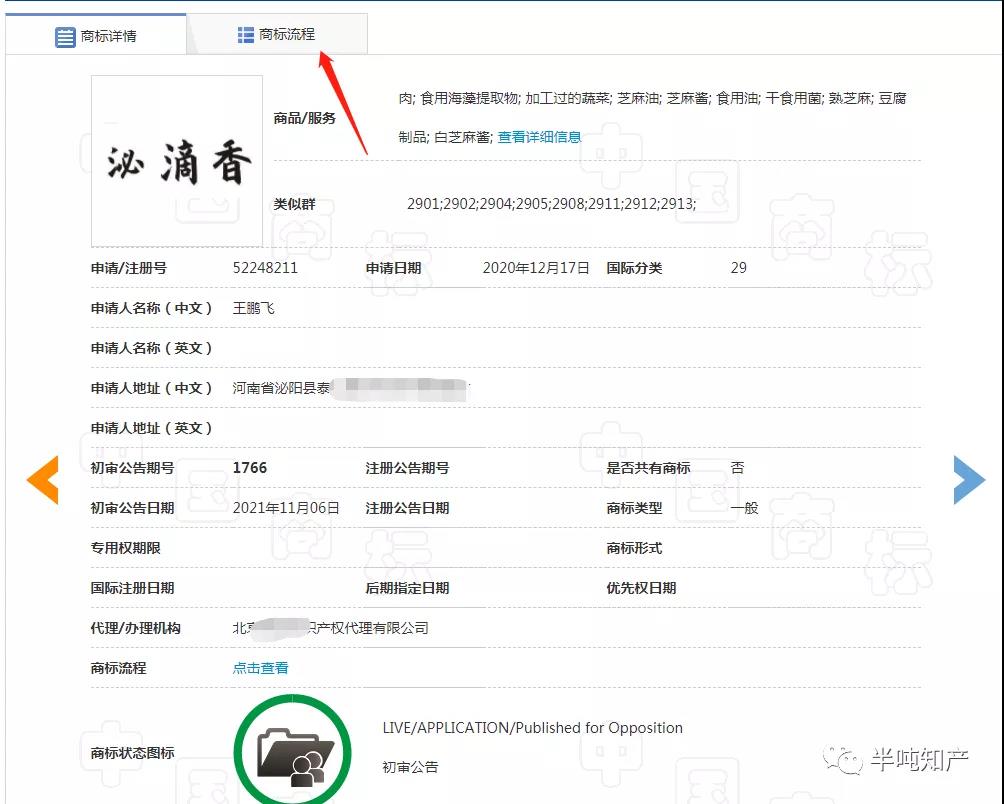Open the 查看详细信息 link
This screenshot has height=804, width=1004.
pos(539,137)
